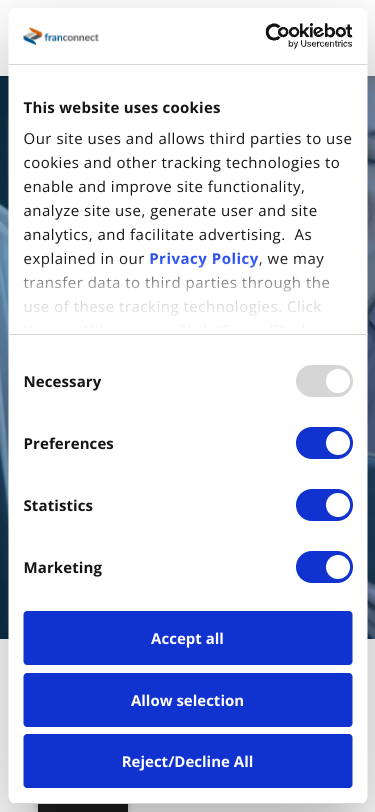Open the Cookiebot logo link
This screenshot has width=375, height=812.
pyautogui.click(x=309, y=35)
